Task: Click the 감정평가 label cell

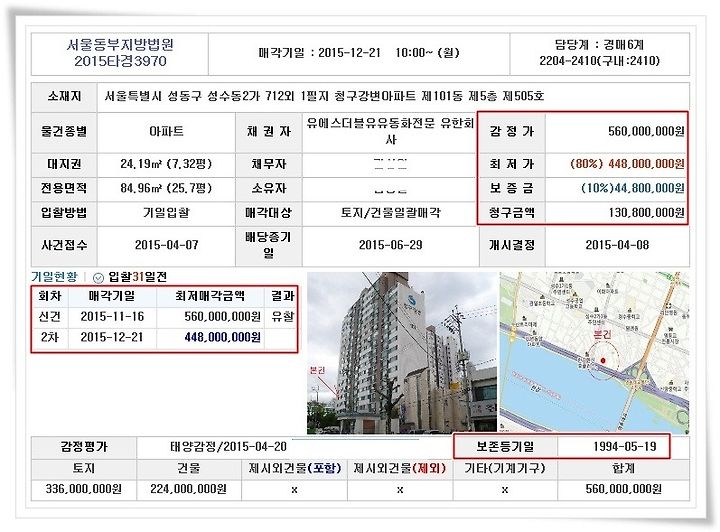Action: point(84,447)
